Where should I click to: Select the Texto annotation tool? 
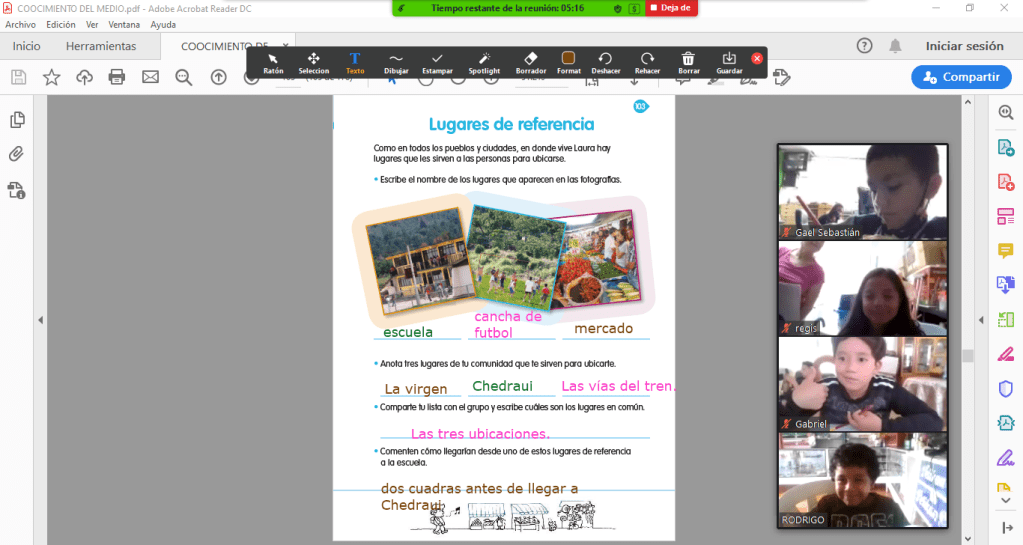click(x=354, y=63)
